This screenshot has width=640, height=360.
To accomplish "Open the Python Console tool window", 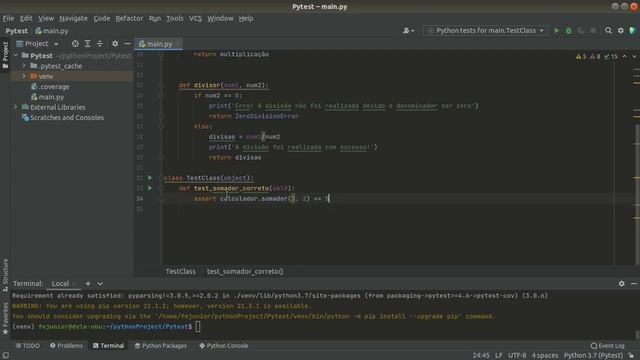I will coord(223,346).
